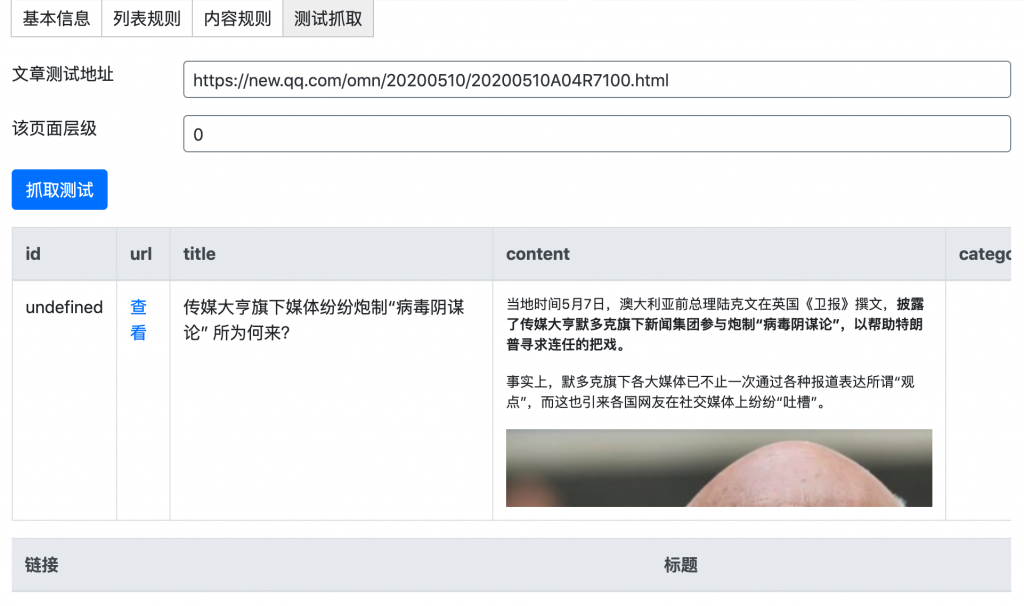The image size is (1024, 606).
Task: Click the id column header
Action: pos(64,254)
